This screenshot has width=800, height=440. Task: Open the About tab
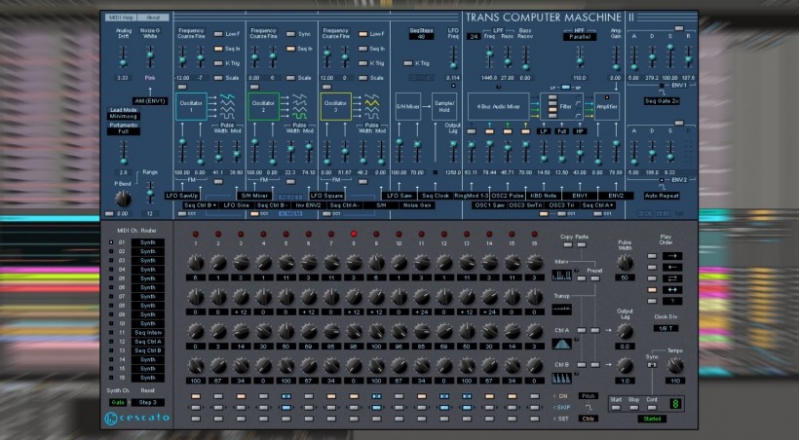pos(153,17)
